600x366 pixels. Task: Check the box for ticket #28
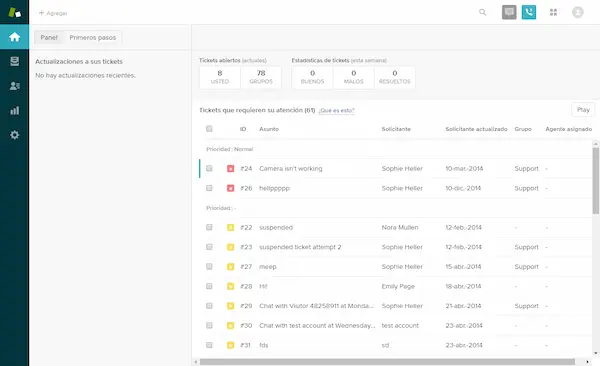[x=209, y=286]
